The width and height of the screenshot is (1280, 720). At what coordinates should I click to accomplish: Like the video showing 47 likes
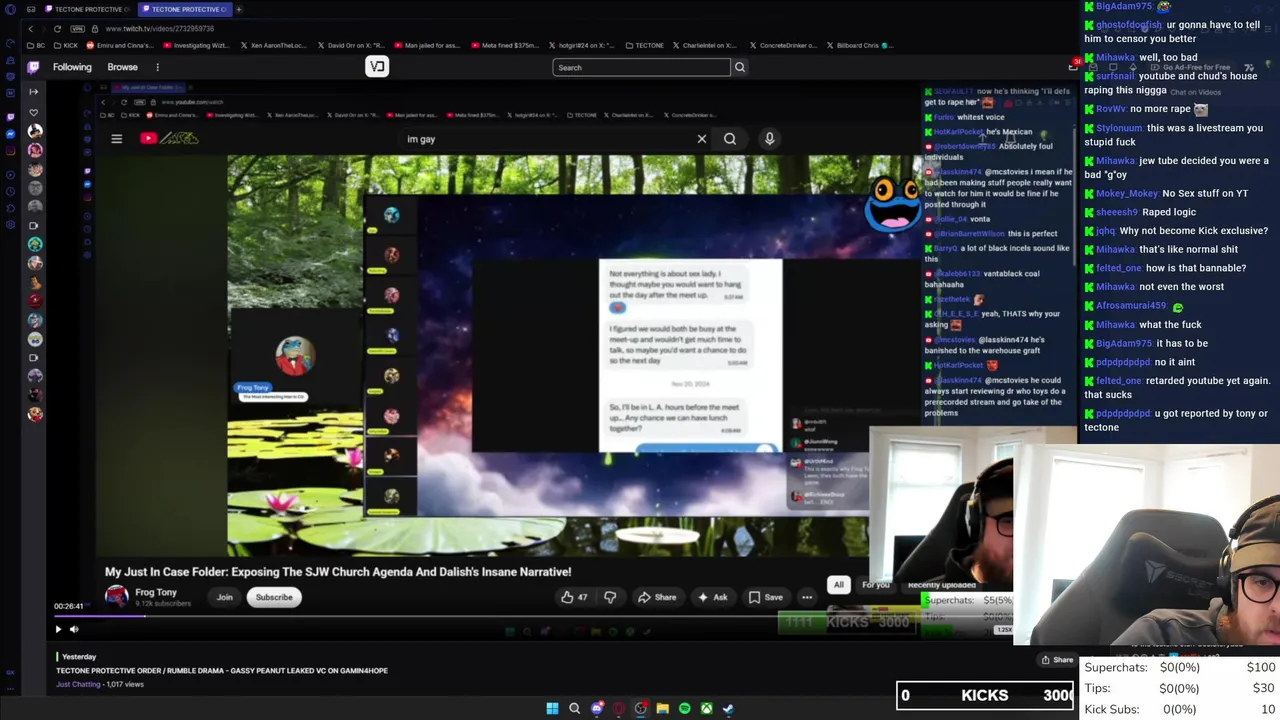point(574,597)
